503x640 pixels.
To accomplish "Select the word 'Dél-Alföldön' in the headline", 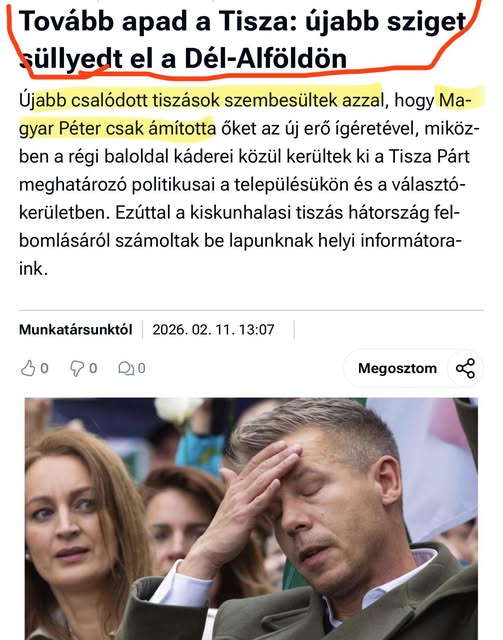I will 266,59.
